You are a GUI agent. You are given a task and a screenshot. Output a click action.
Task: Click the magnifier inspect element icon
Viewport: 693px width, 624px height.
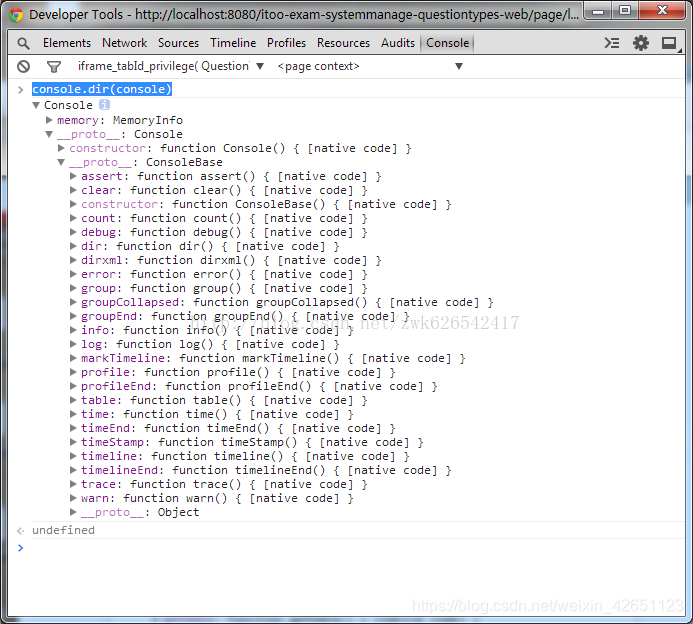pos(23,43)
